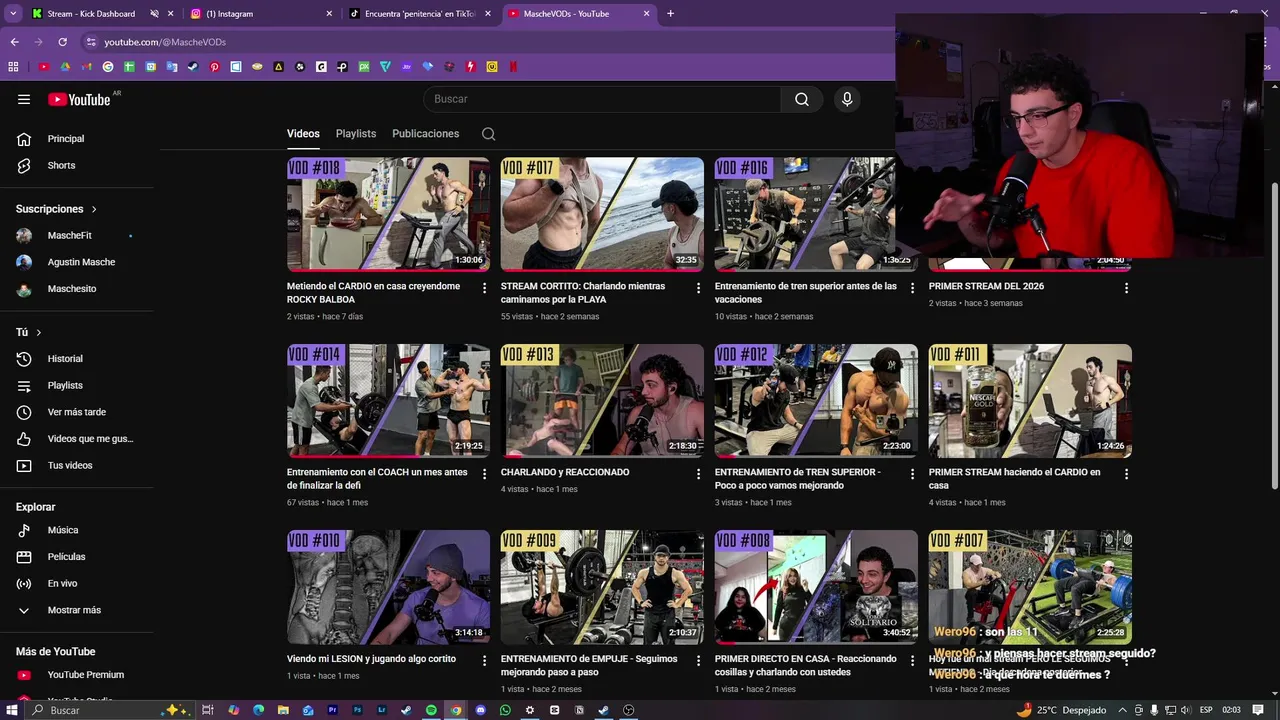Open WhatsApp from the taskbar

click(505, 710)
